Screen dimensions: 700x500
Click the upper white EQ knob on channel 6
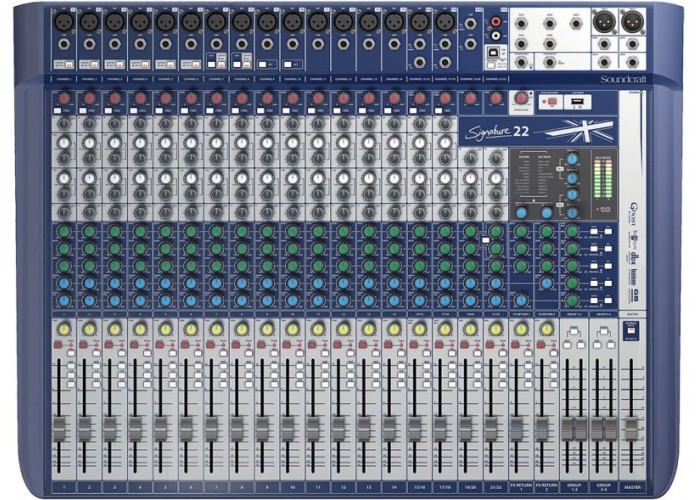[191, 143]
